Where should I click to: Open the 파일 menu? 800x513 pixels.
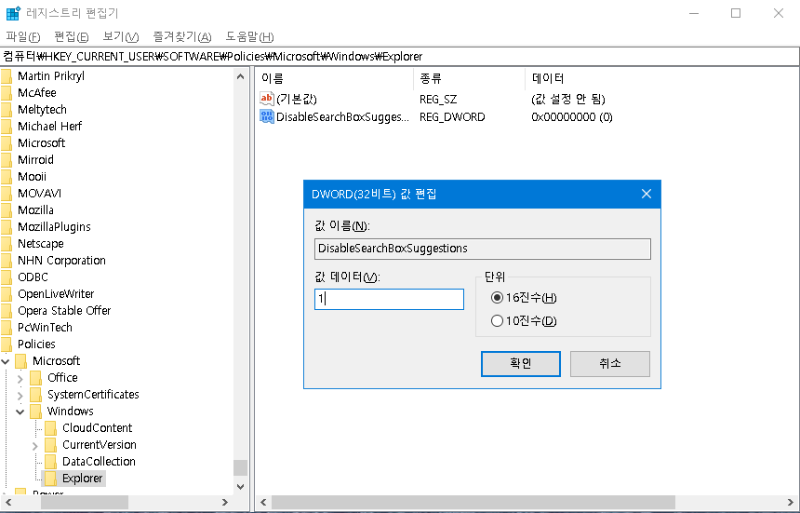pos(23,36)
